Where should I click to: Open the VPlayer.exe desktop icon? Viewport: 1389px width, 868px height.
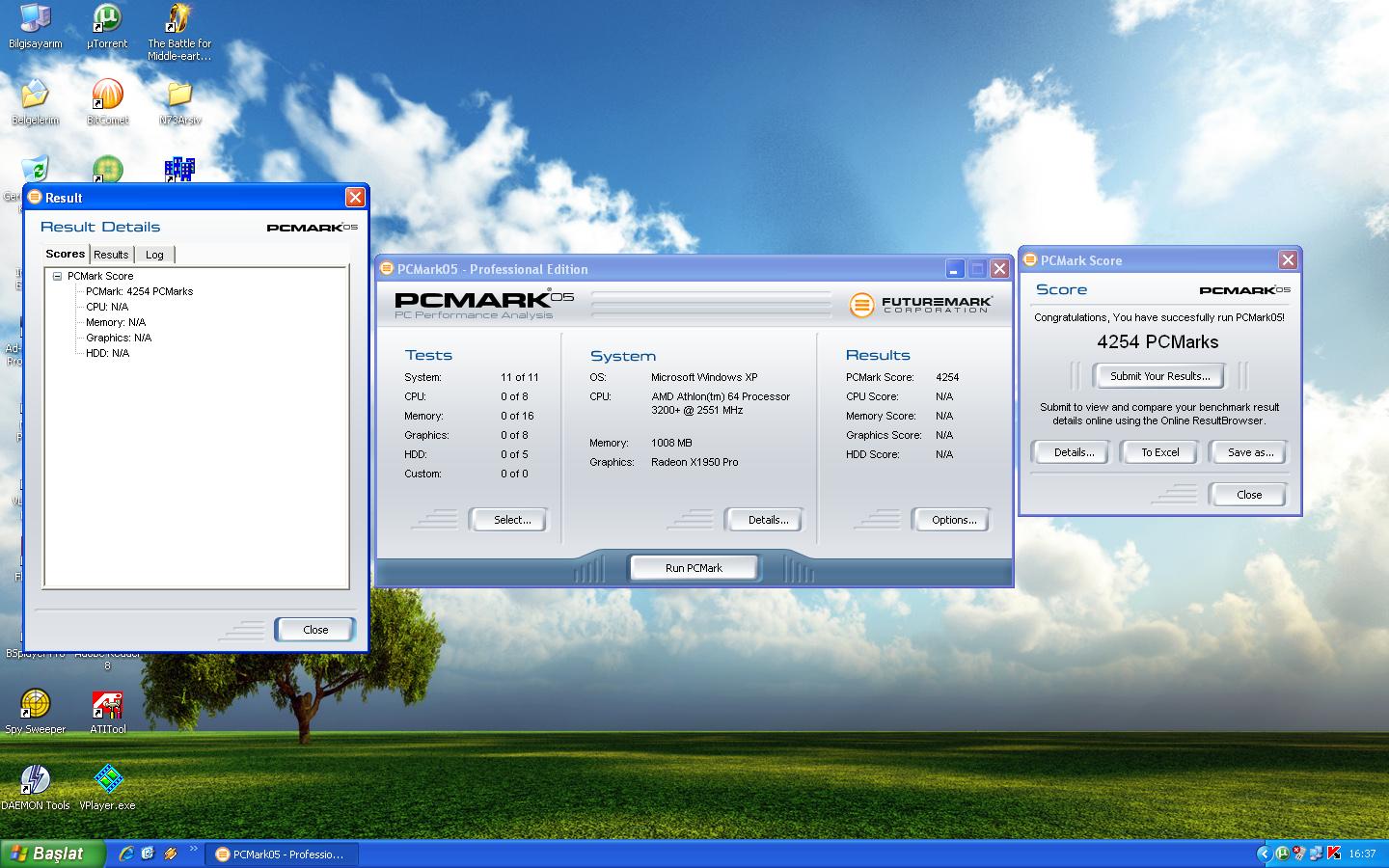coord(107,787)
